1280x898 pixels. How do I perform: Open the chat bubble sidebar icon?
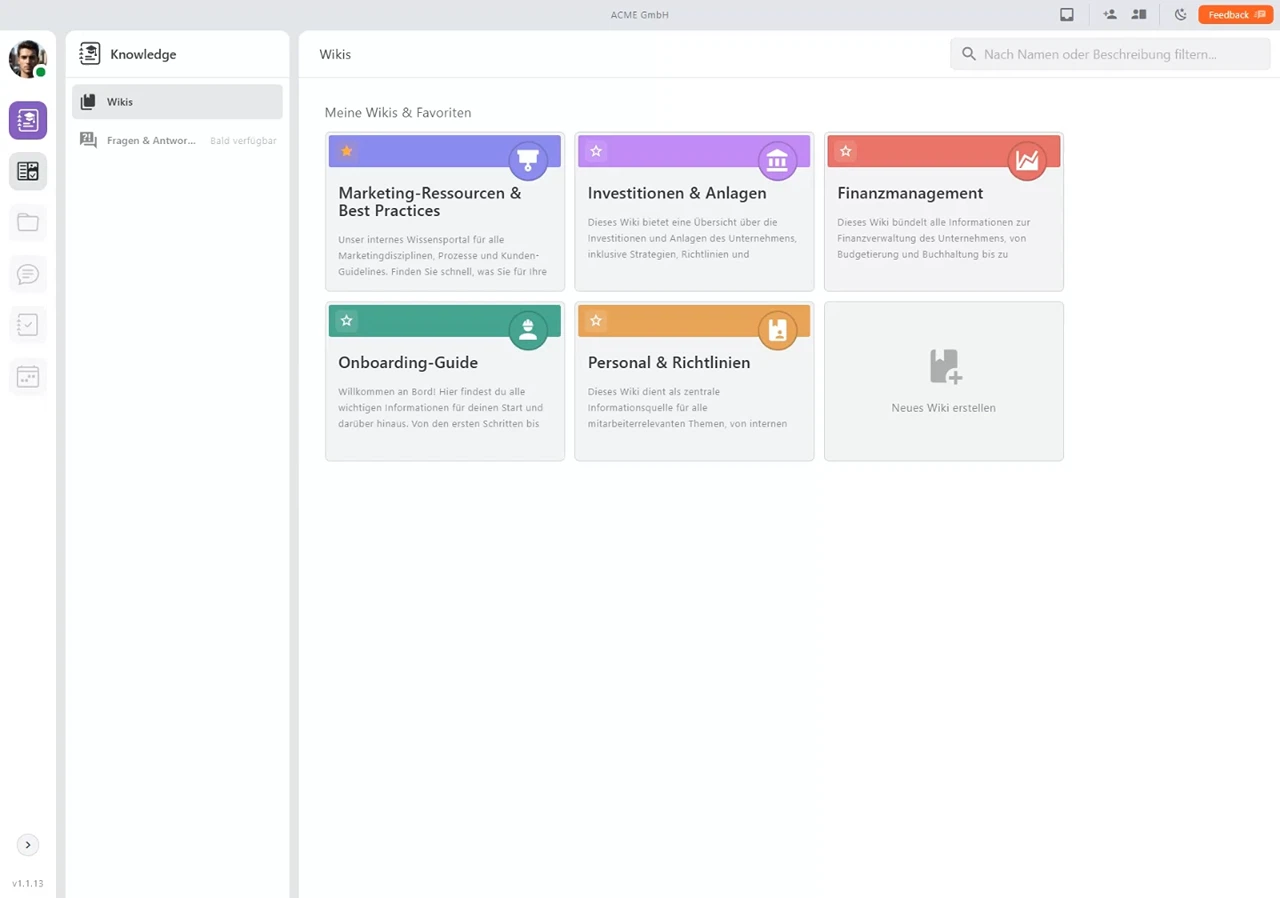click(x=28, y=274)
